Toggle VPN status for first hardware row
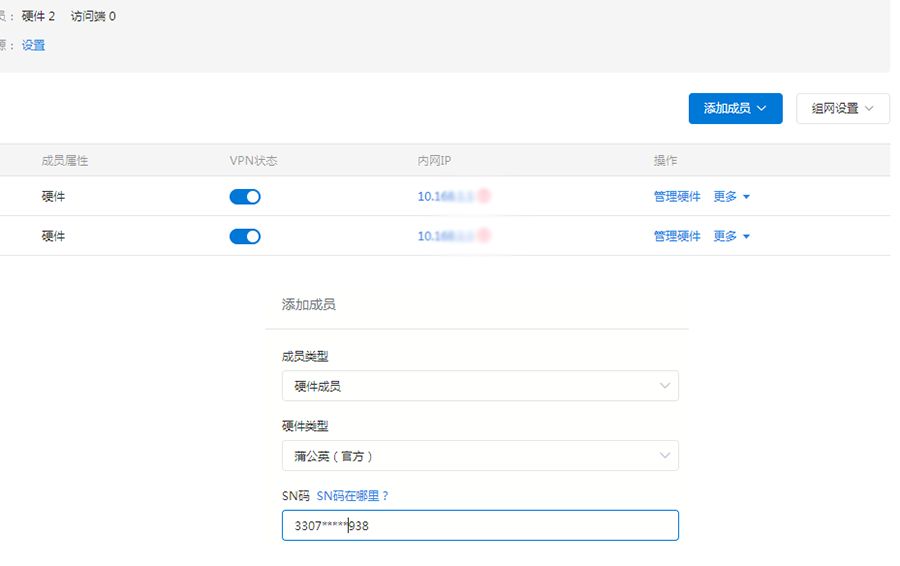 245,197
